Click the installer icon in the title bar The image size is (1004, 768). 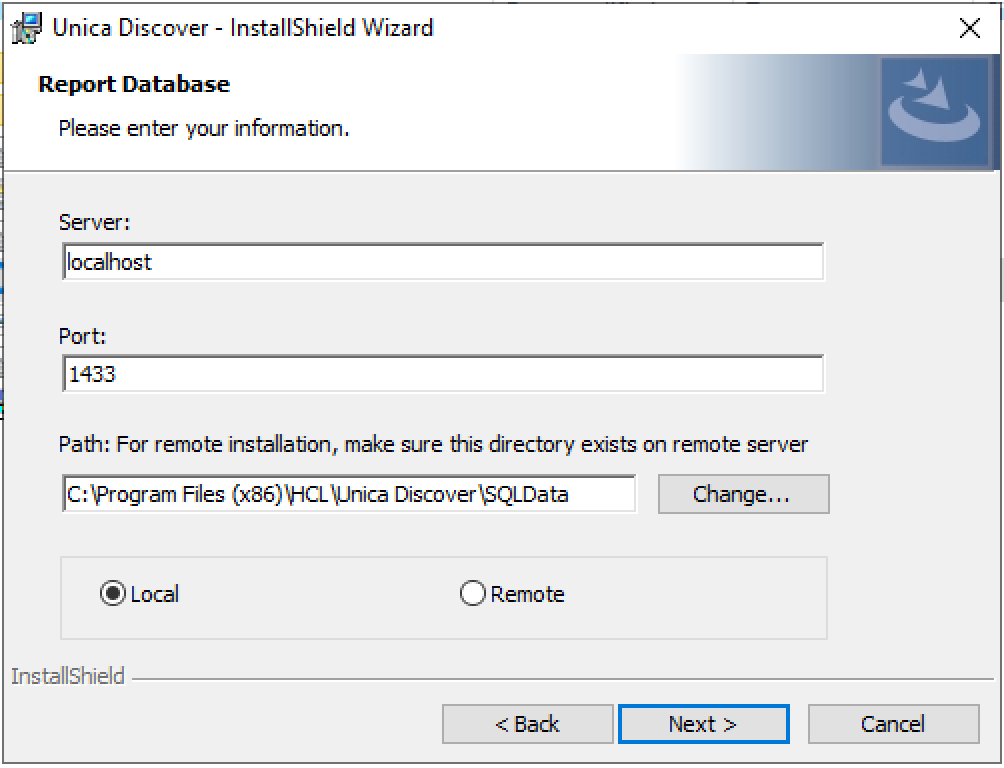(25, 28)
